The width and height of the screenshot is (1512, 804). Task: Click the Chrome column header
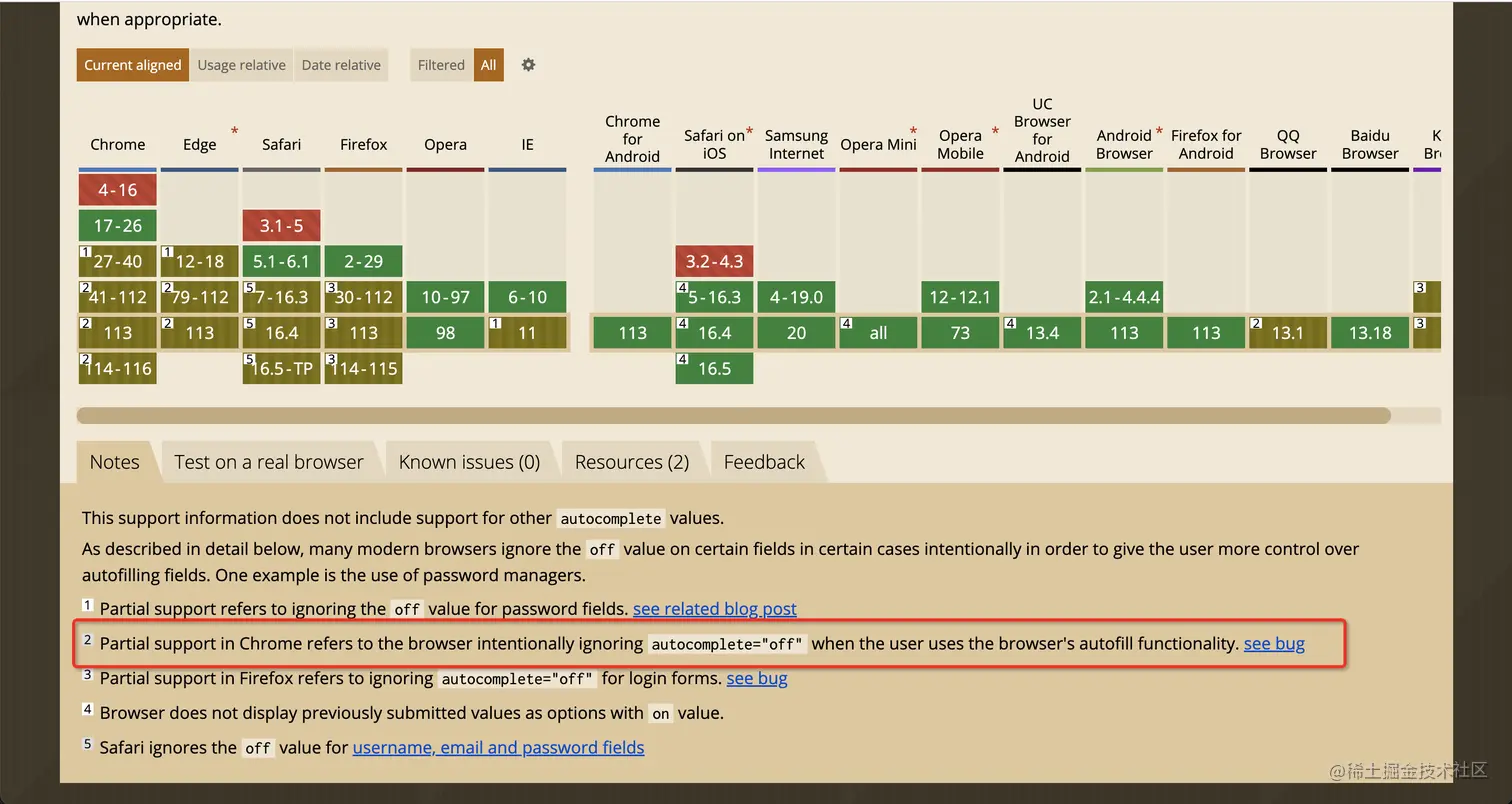click(x=118, y=144)
